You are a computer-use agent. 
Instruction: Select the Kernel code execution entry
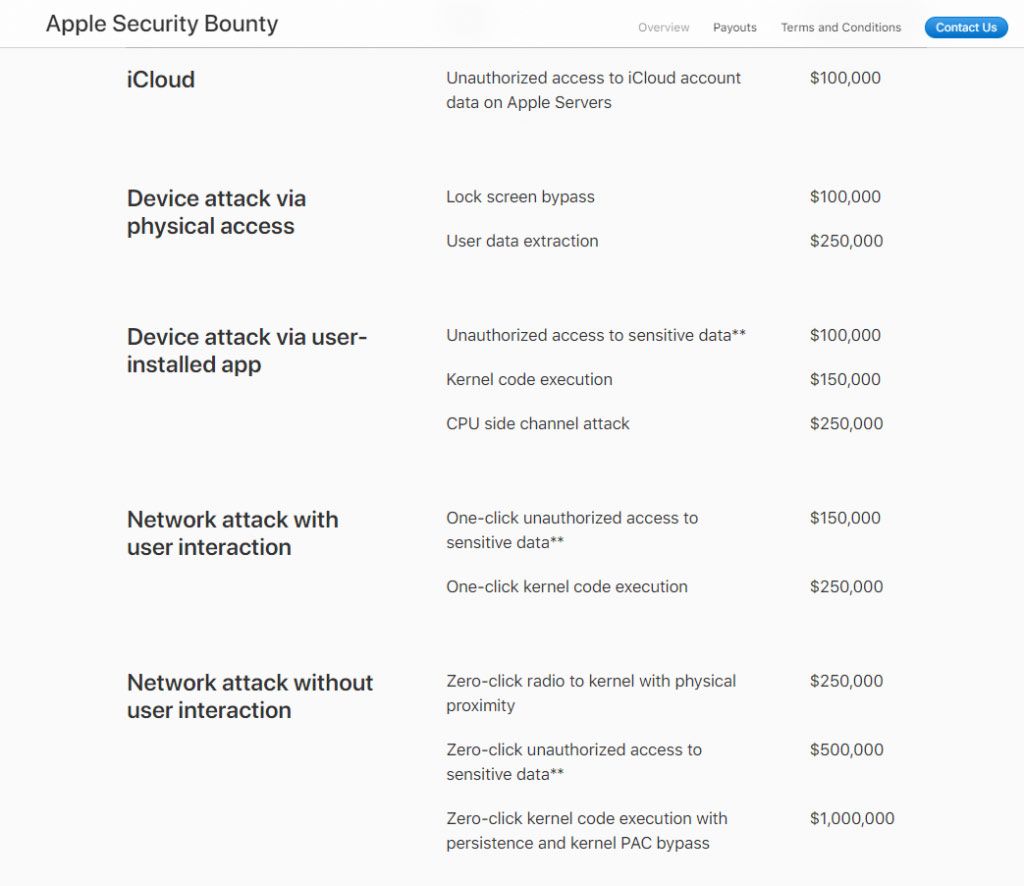[x=529, y=380]
